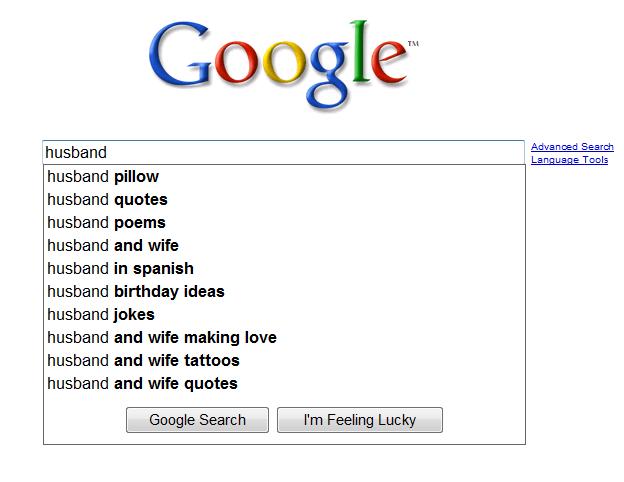Select the "husband birthday ideas" suggestion

(x=136, y=292)
